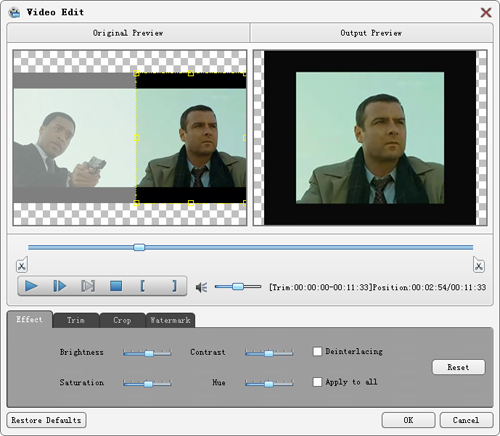
Task: Set the trim end bracket marker
Action: pos(174,286)
